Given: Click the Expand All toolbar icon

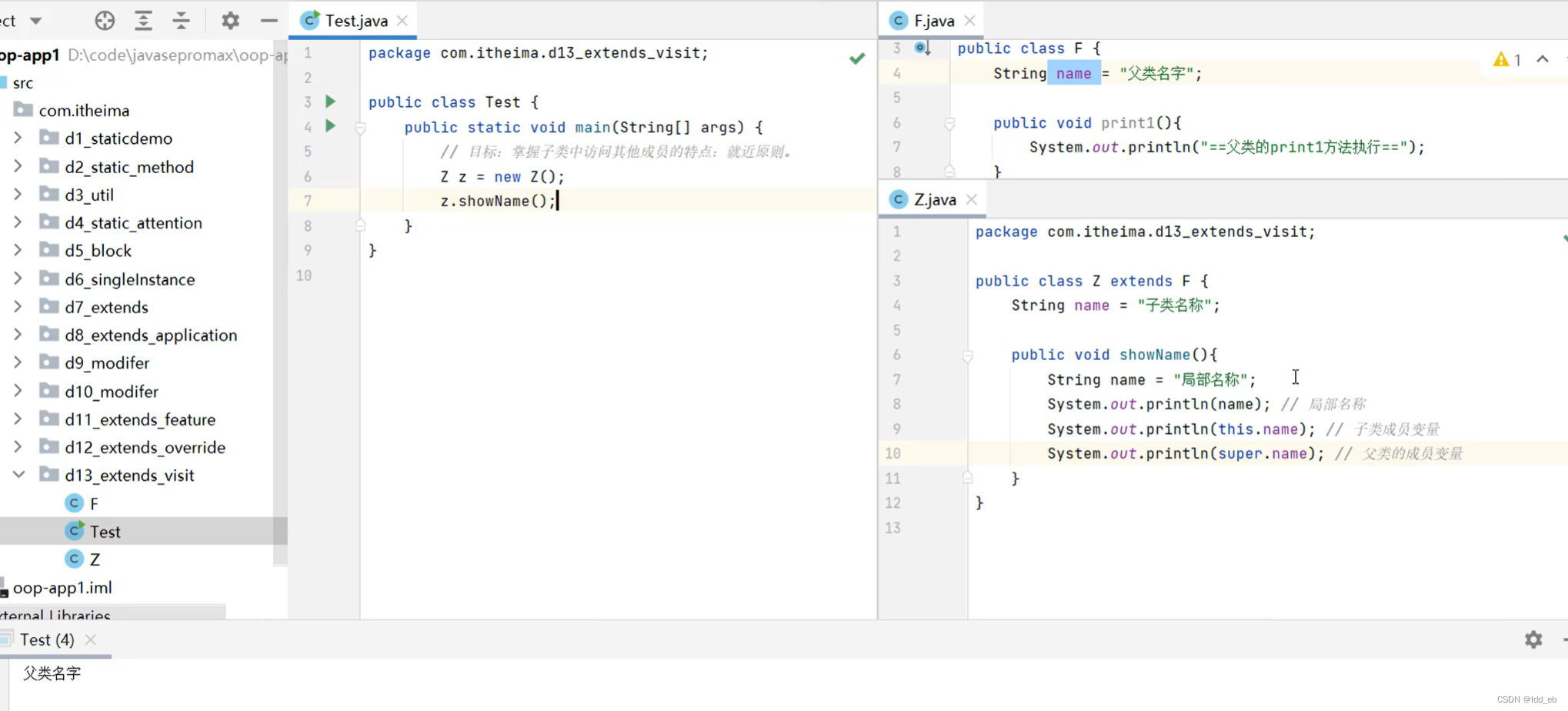Looking at the screenshot, I should 143,21.
